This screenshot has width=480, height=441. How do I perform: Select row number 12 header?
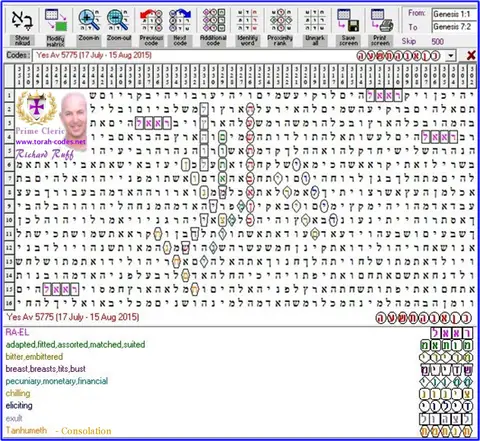coord(9,248)
